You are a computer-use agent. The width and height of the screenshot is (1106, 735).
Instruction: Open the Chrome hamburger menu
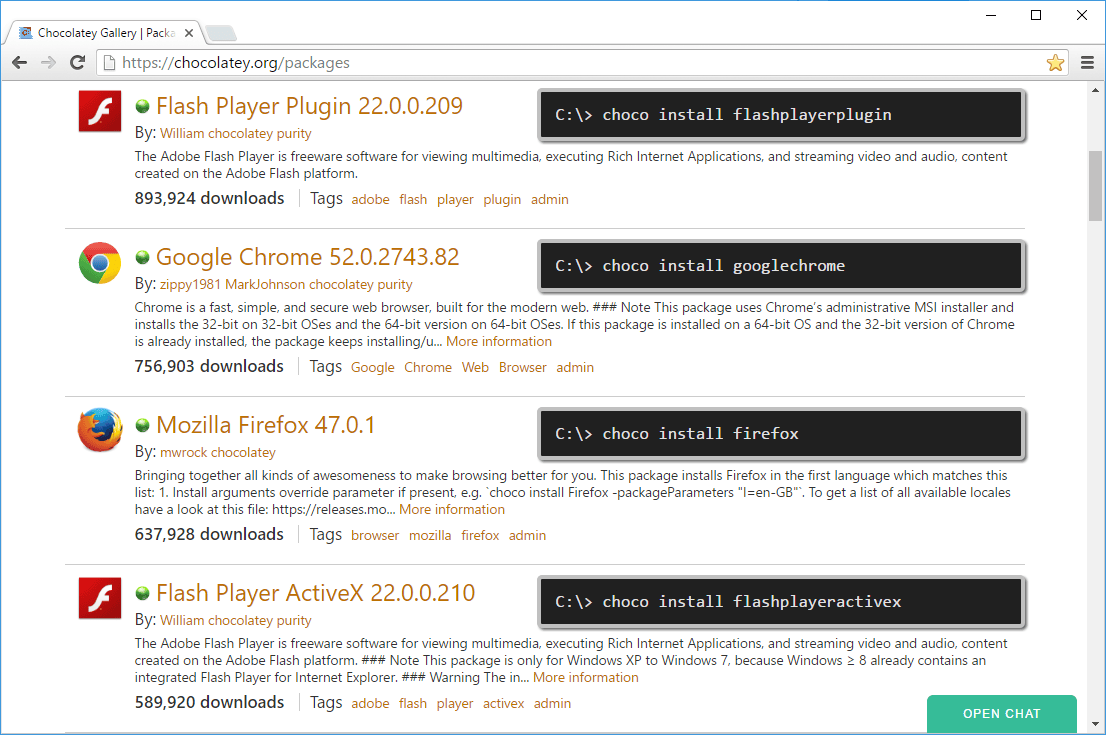pos(1087,63)
